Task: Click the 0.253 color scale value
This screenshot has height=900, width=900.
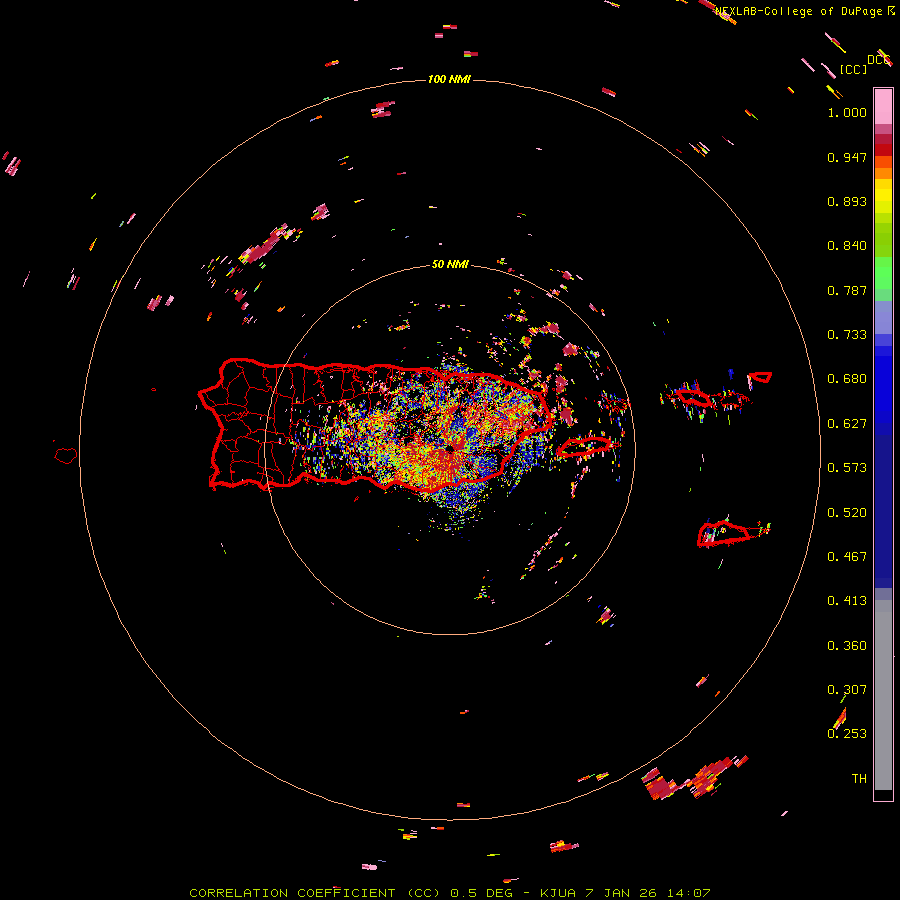Action: pyautogui.click(x=847, y=734)
